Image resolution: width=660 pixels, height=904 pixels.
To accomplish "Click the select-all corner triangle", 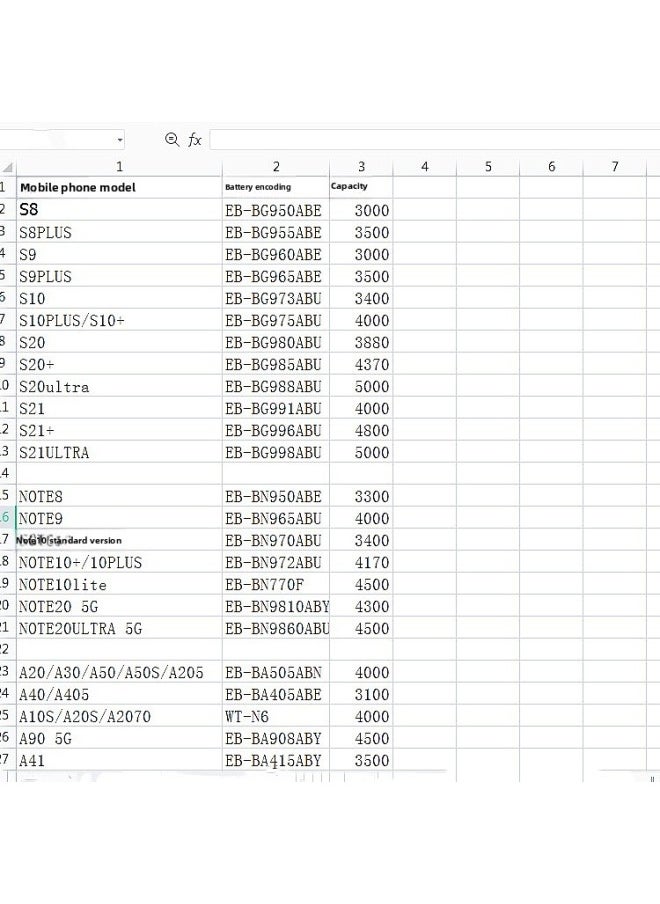I will click(8, 168).
